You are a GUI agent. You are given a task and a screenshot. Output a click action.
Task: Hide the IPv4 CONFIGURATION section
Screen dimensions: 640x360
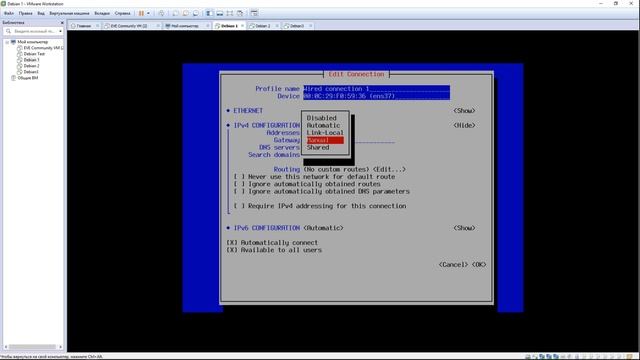tap(464, 126)
